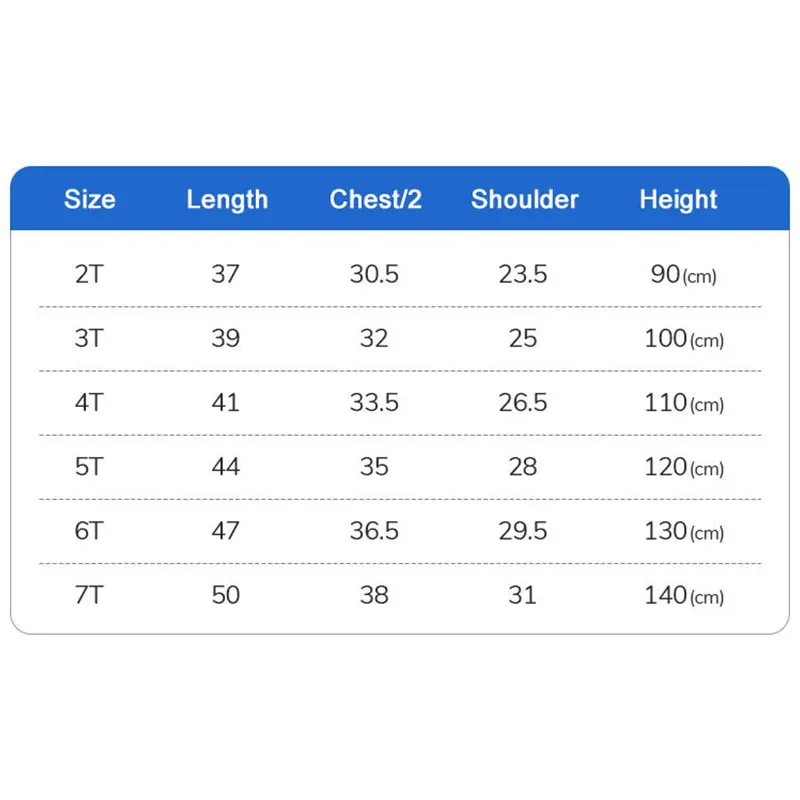Select the chest value 30.5
Image resolution: width=800 pixels, height=800 pixels.
pyautogui.click(x=374, y=274)
